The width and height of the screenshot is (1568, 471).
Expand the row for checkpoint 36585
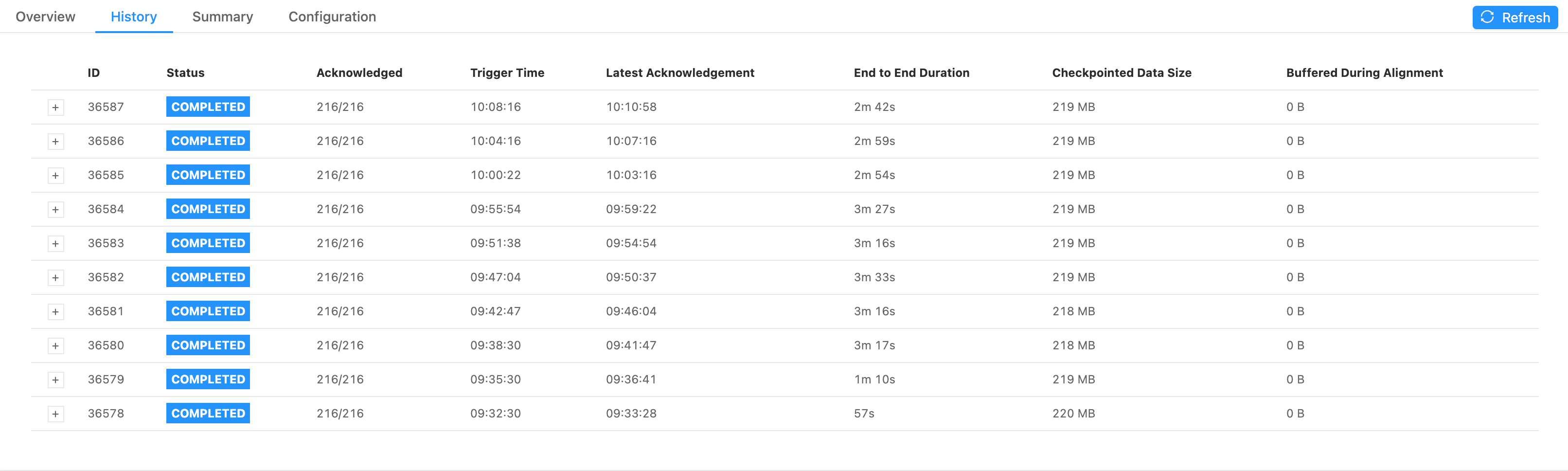coord(55,176)
